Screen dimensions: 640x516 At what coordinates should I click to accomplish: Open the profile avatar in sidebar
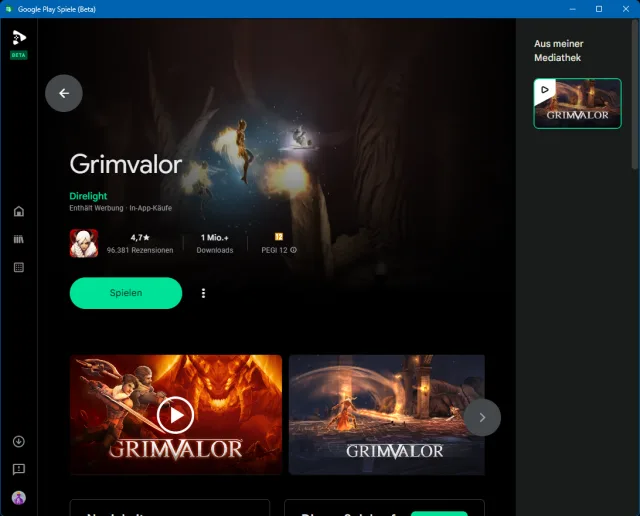point(19,498)
